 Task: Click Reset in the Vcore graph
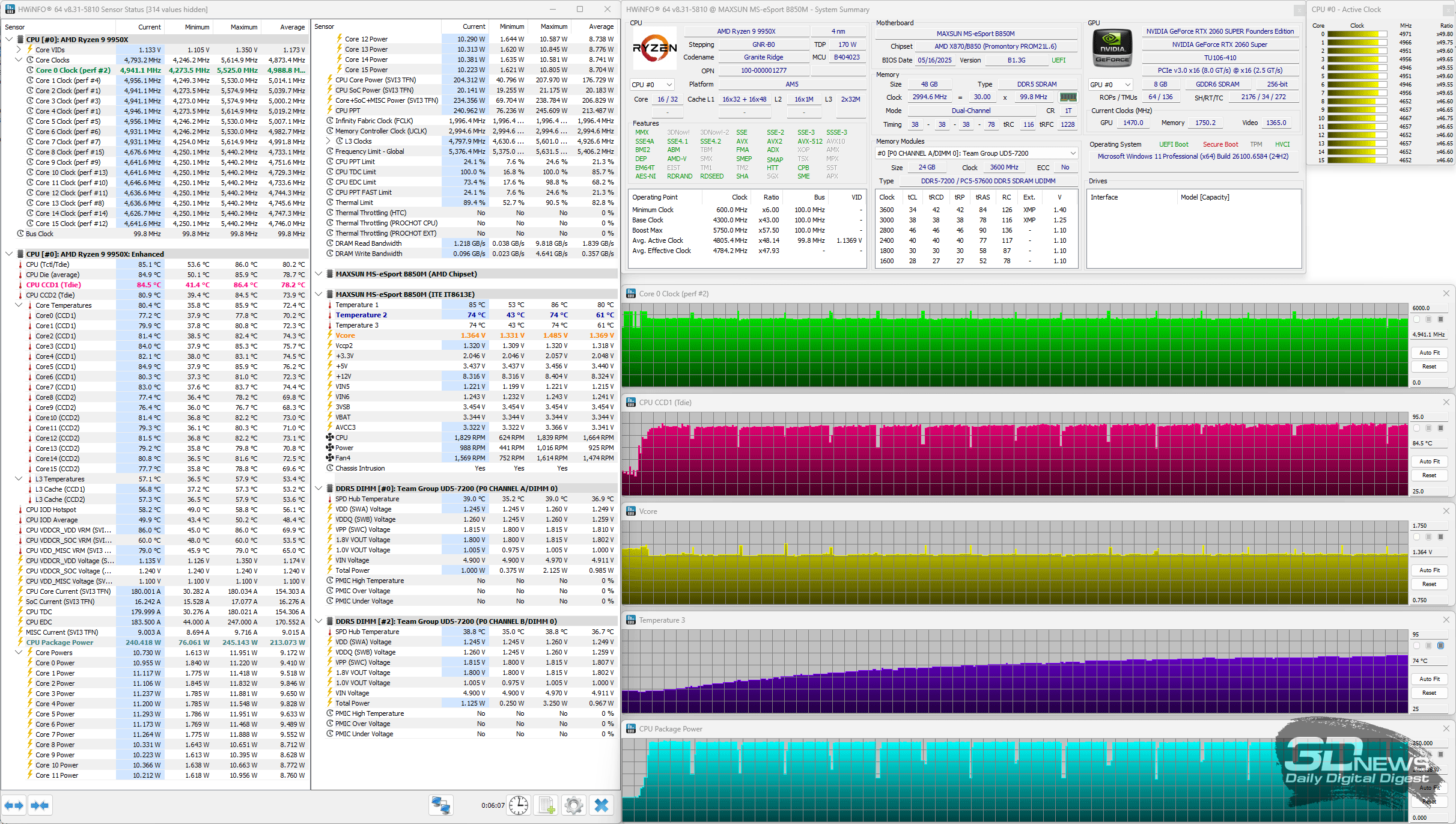[x=1429, y=584]
